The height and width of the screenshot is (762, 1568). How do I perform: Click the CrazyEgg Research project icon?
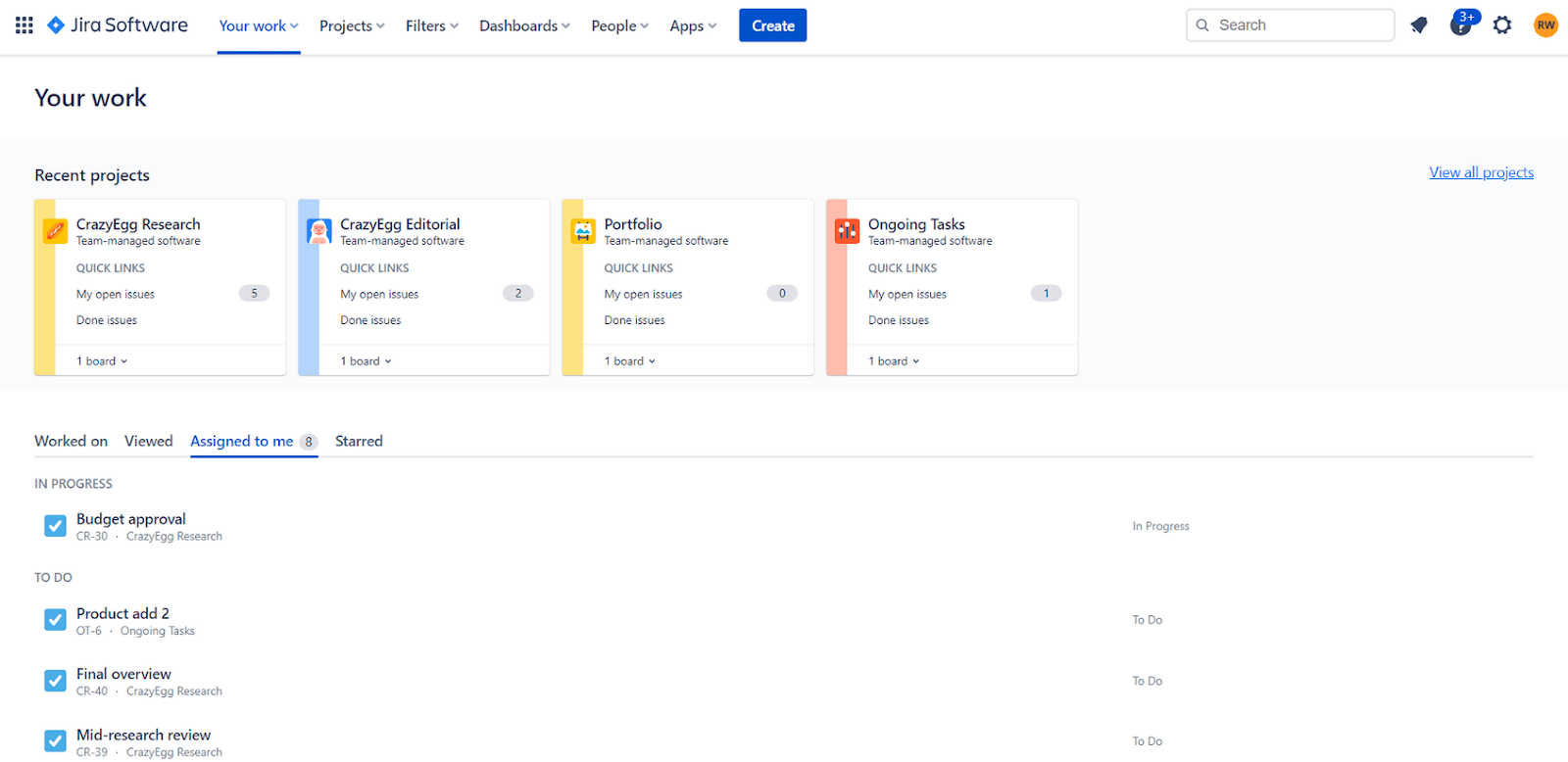tap(56, 231)
